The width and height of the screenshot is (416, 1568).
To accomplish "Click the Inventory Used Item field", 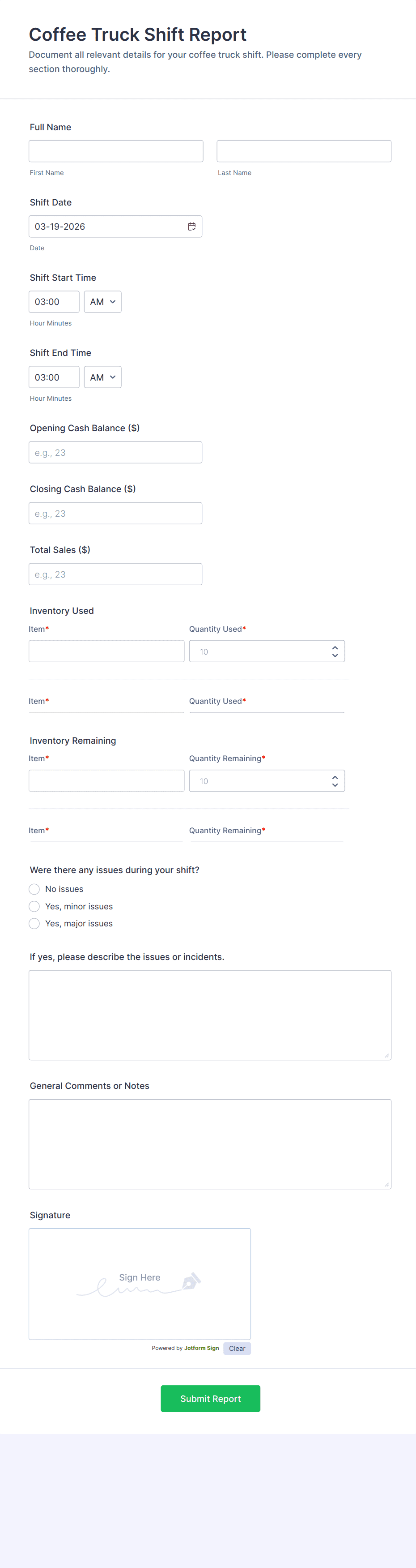I will coord(106,651).
